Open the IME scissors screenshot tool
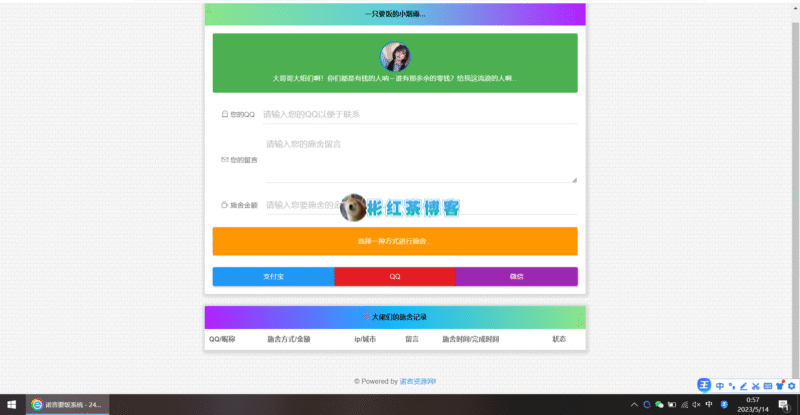800x415 pixels. 756,386
